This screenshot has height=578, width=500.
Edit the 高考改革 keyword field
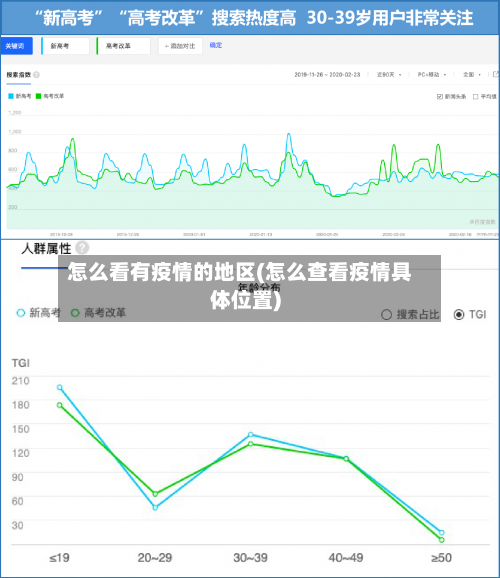[123, 46]
